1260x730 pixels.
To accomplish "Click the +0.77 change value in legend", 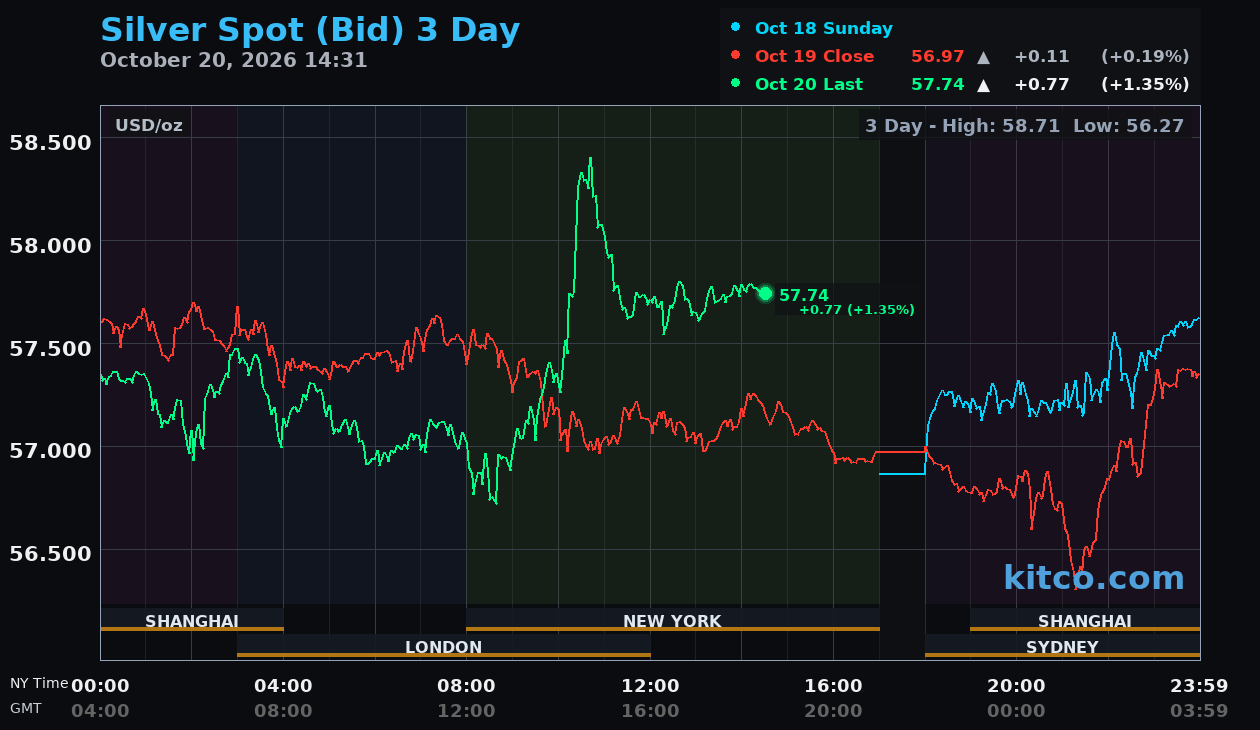I will pos(1041,84).
